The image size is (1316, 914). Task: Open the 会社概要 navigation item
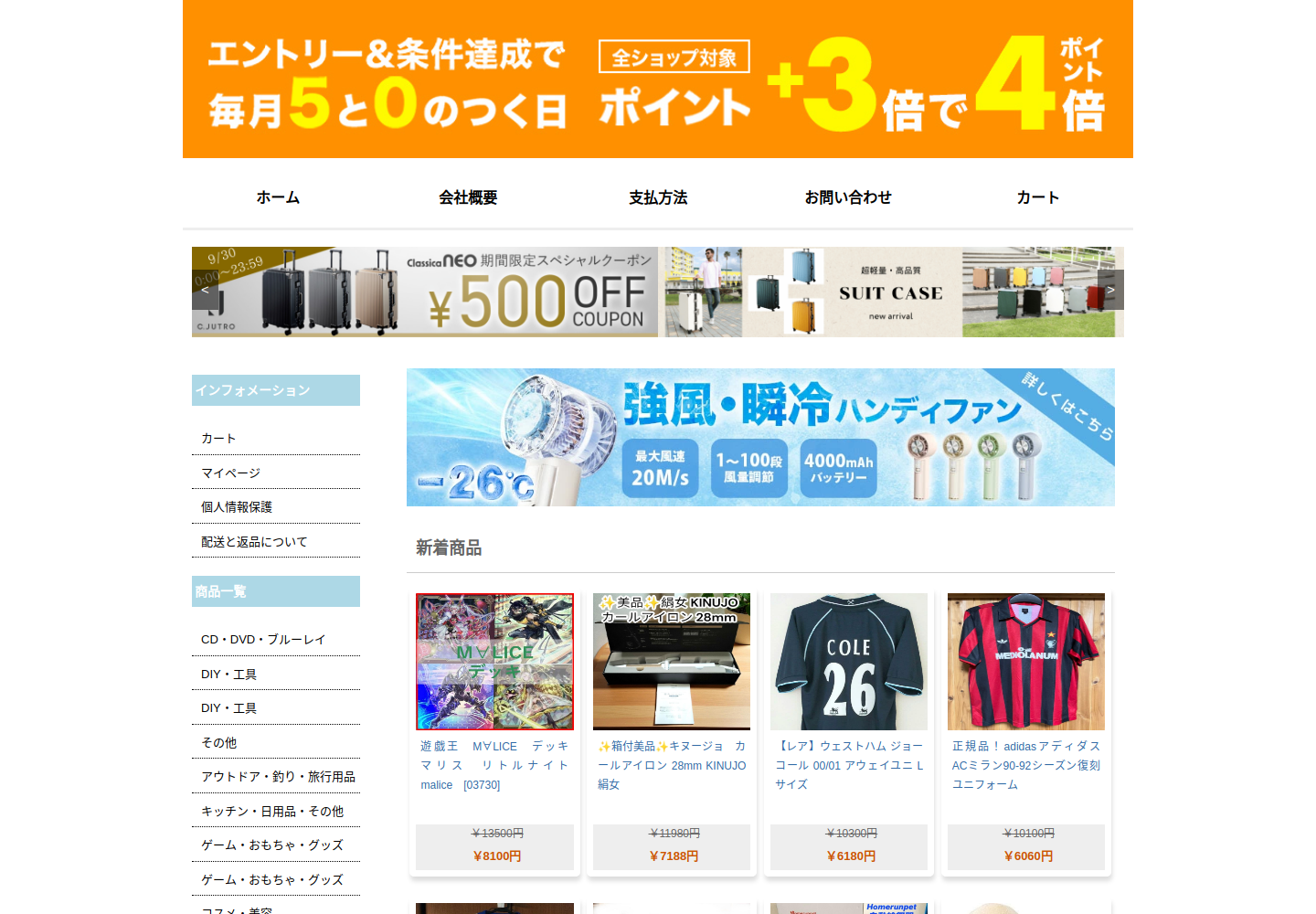(468, 197)
